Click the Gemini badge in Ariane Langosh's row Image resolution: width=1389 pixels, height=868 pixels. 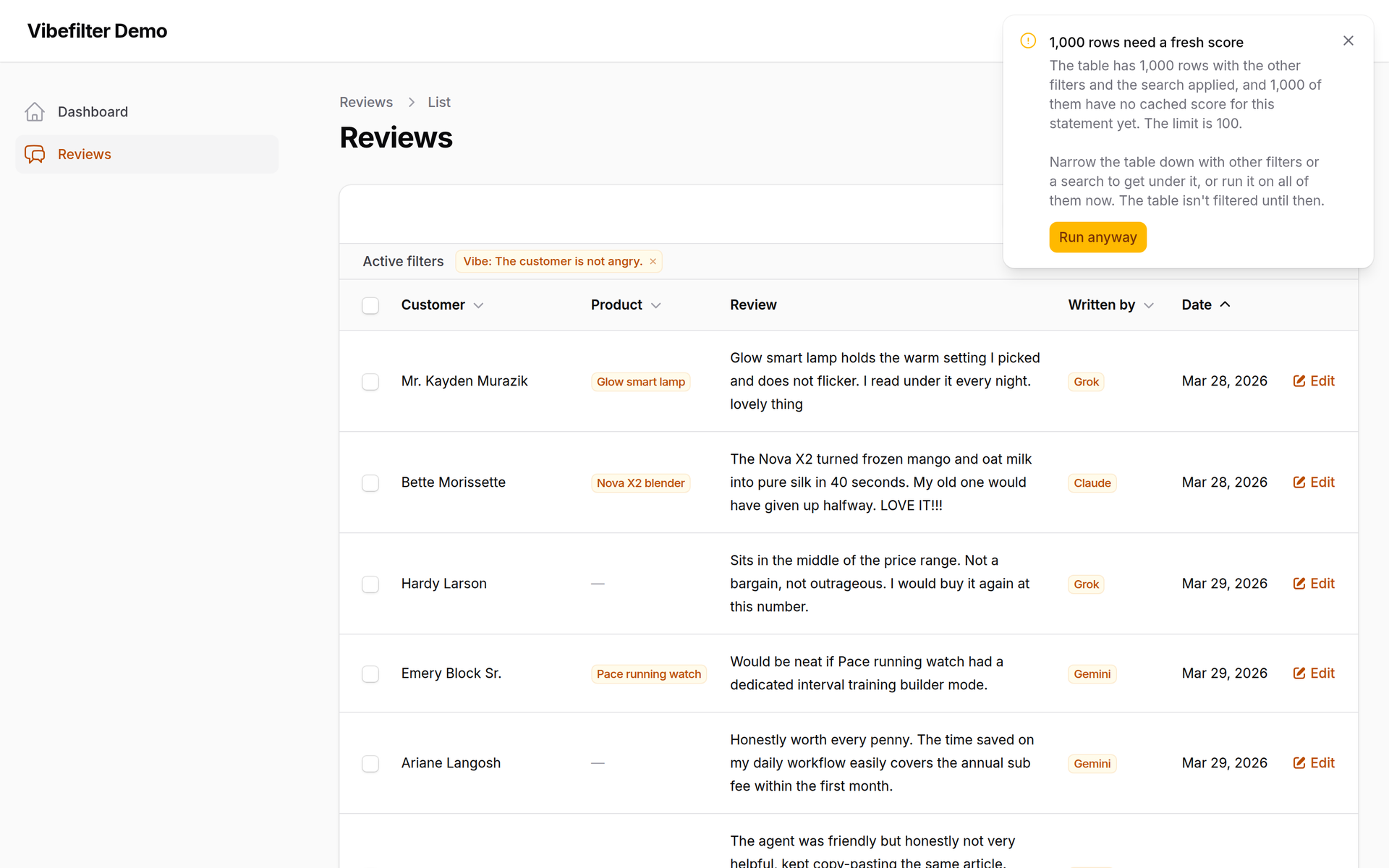click(1092, 764)
